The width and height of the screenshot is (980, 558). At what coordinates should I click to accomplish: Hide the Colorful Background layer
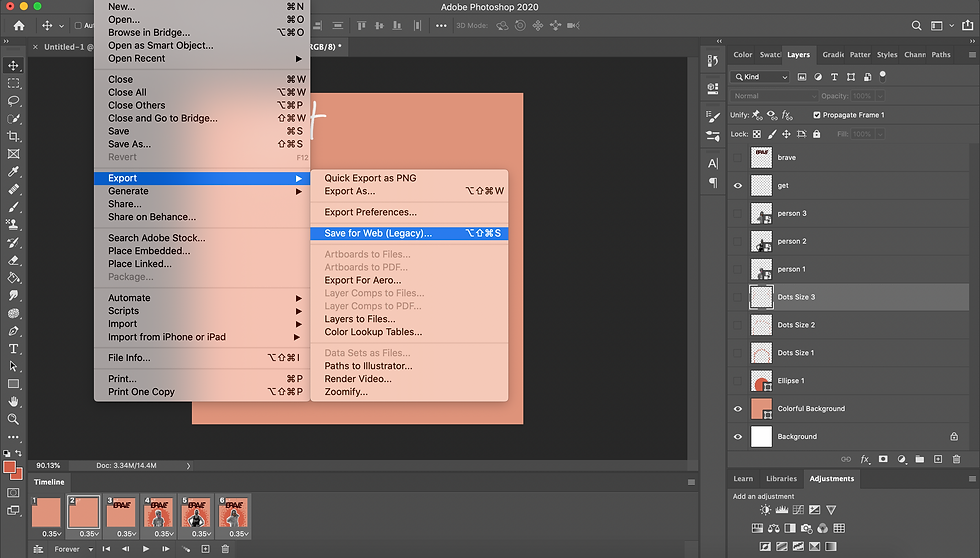pyautogui.click(x=738, y=409)
